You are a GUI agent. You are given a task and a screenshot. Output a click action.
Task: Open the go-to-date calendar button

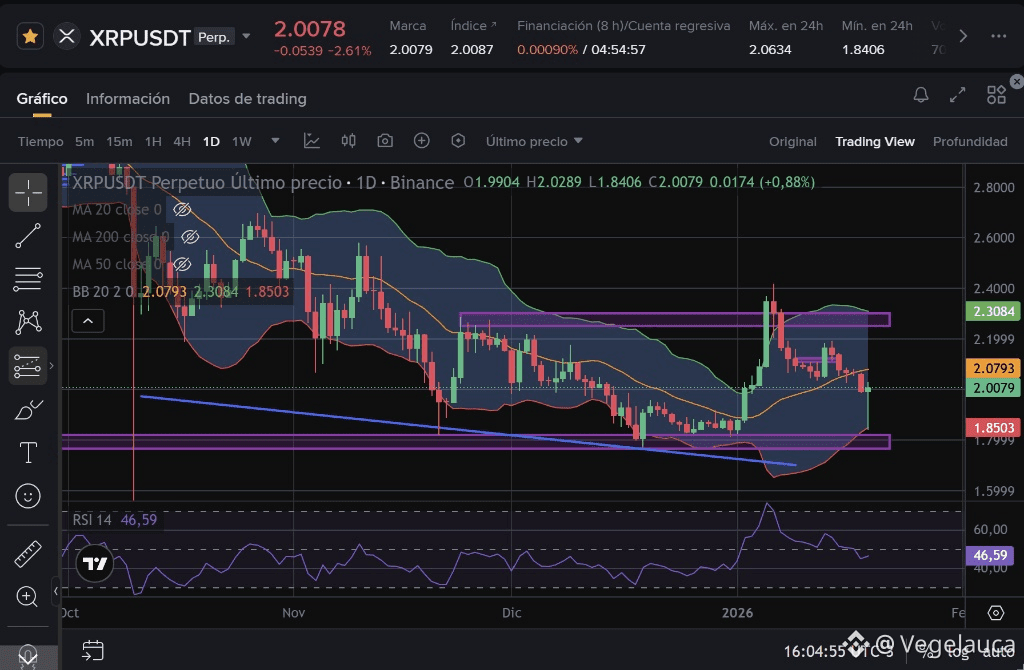[x=92, y=650]
